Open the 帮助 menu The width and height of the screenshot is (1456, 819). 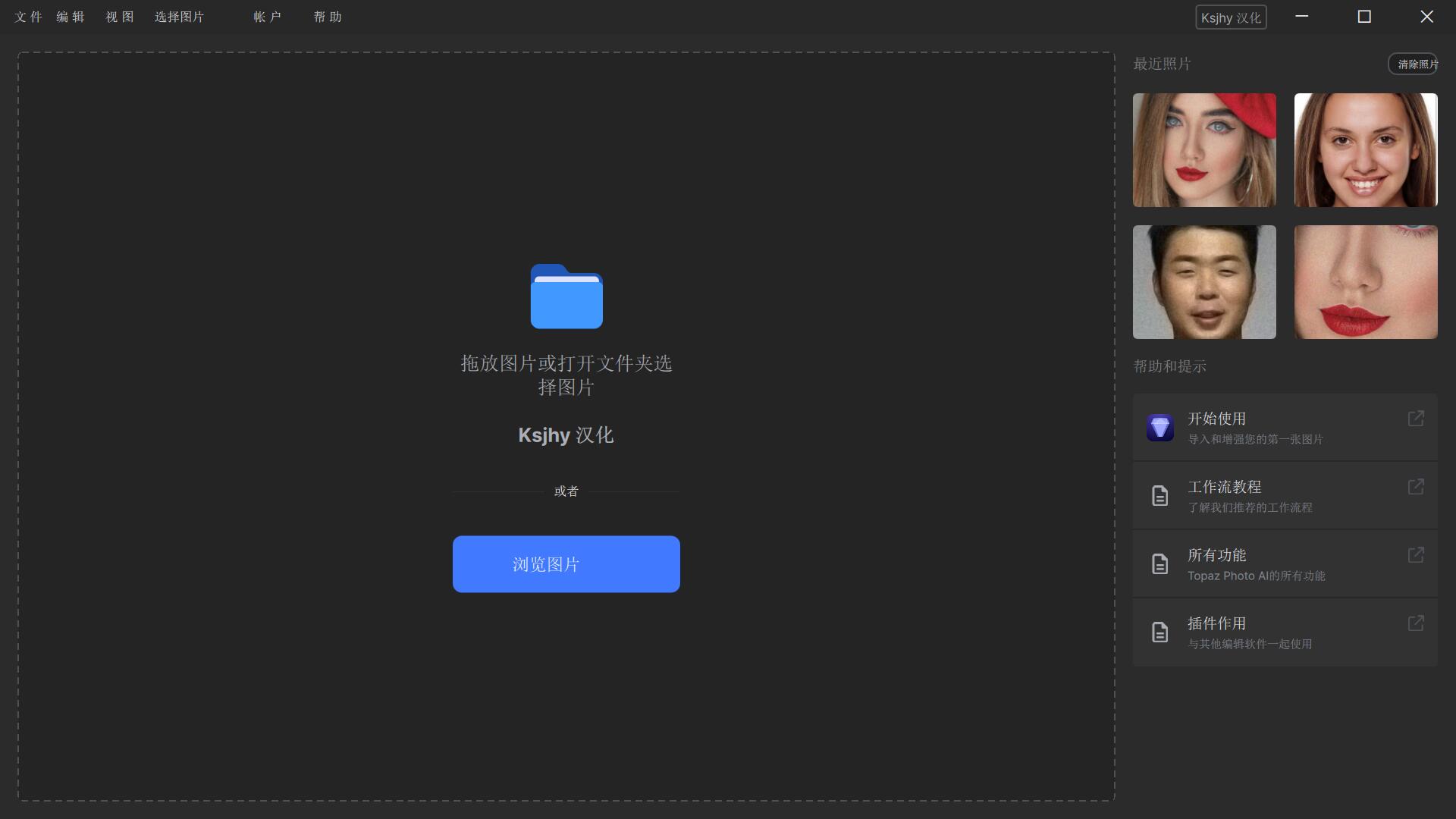point(328,17)
